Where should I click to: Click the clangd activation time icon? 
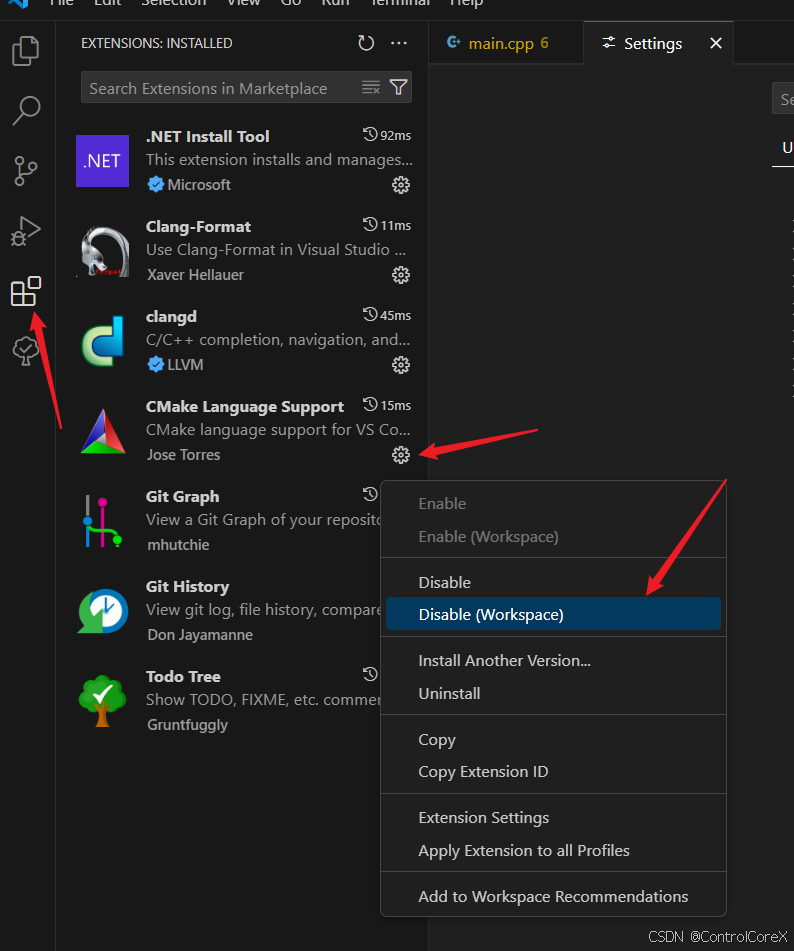[370, 315]
